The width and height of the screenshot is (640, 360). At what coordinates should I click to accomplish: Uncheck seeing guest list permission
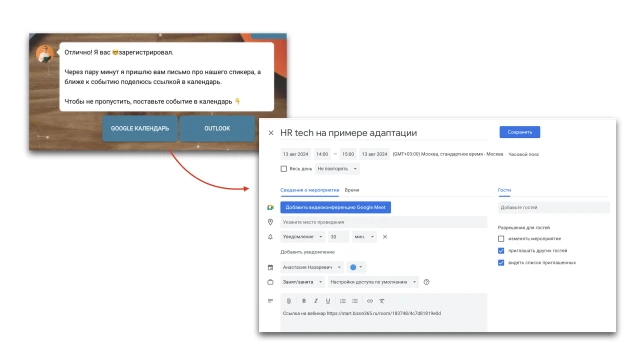501,263
